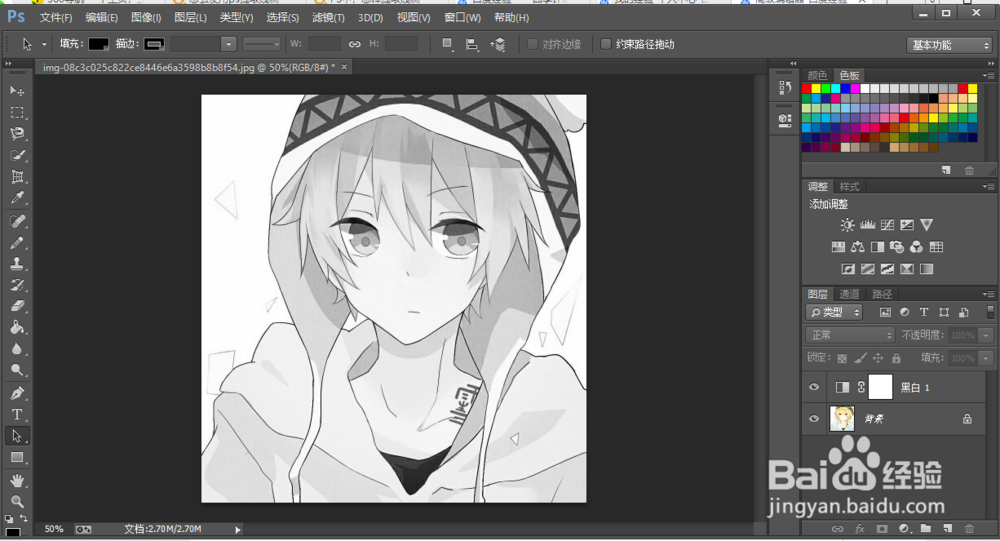Open the stroke line style dropdown
This screenshot has width=1000, height=541.
click(x=261, y=44)
